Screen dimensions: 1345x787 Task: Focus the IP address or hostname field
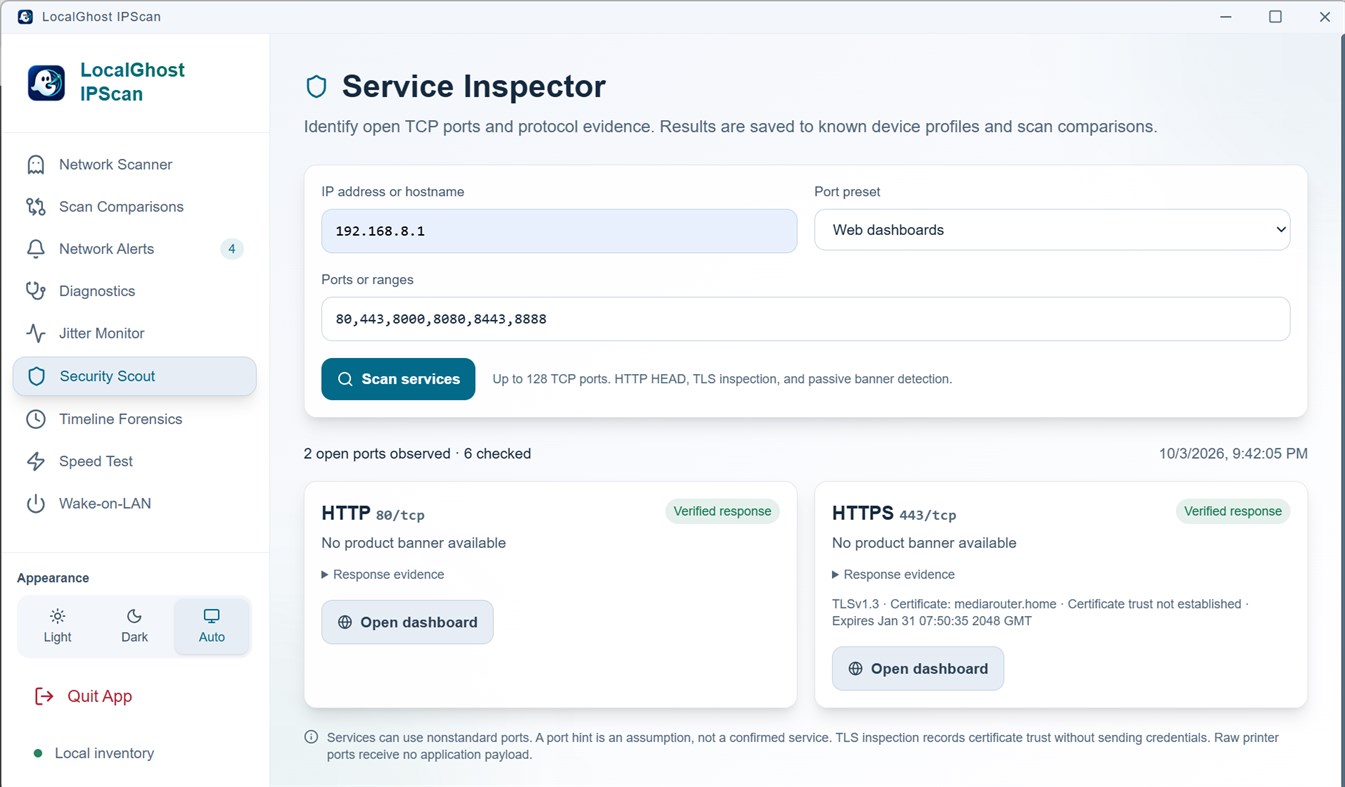[559, 231]
